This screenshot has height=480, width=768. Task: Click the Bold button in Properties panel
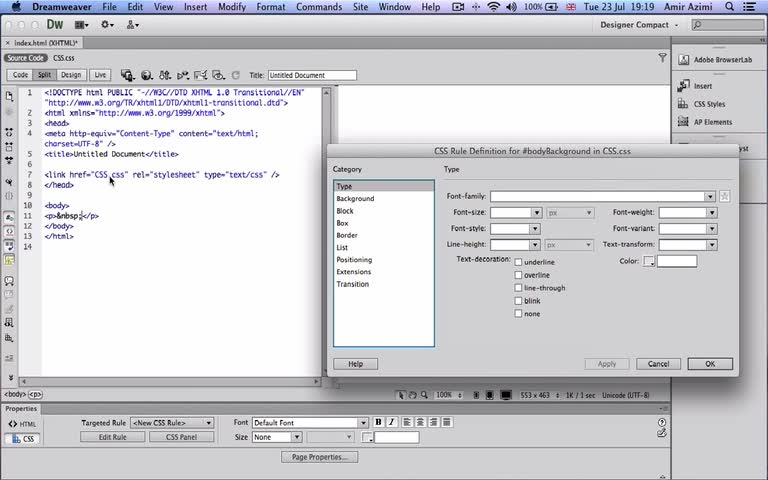(379, 423)
